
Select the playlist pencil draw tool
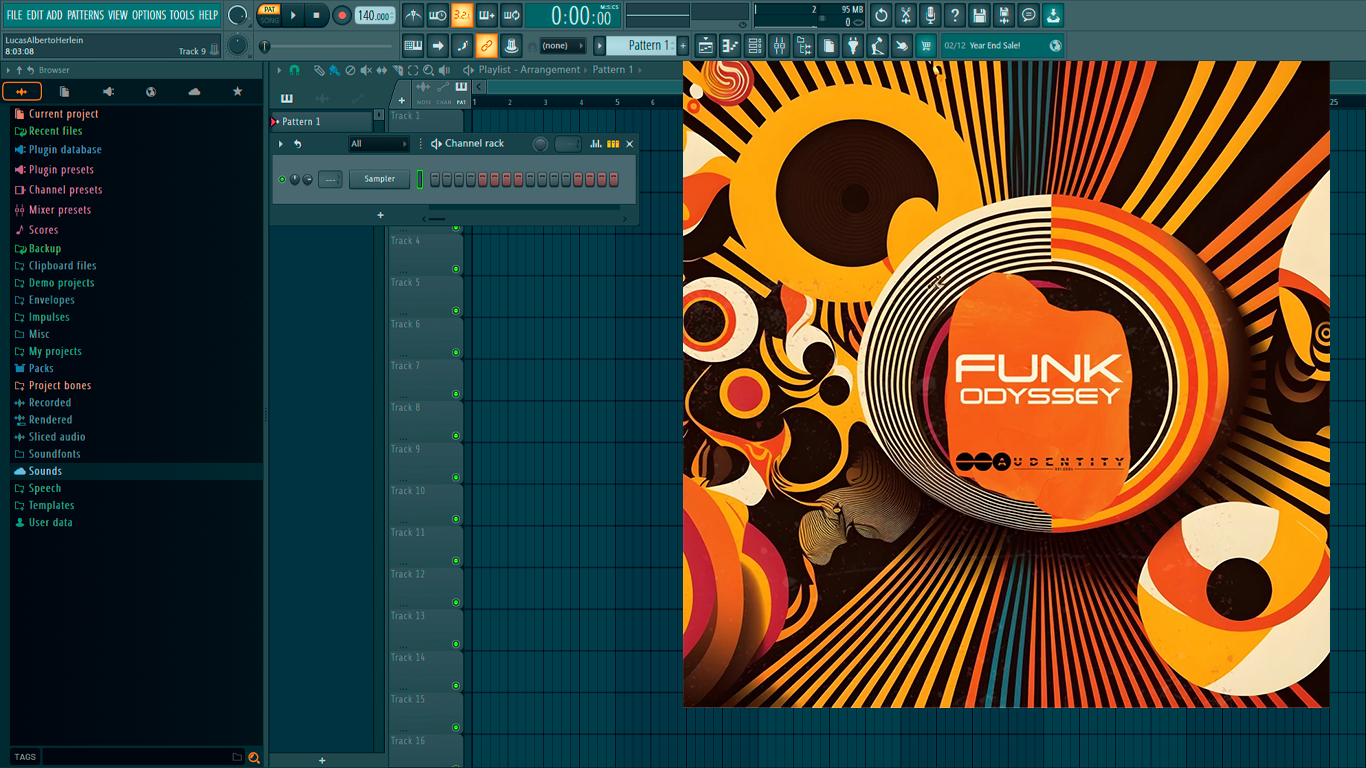tap(318, 70)
